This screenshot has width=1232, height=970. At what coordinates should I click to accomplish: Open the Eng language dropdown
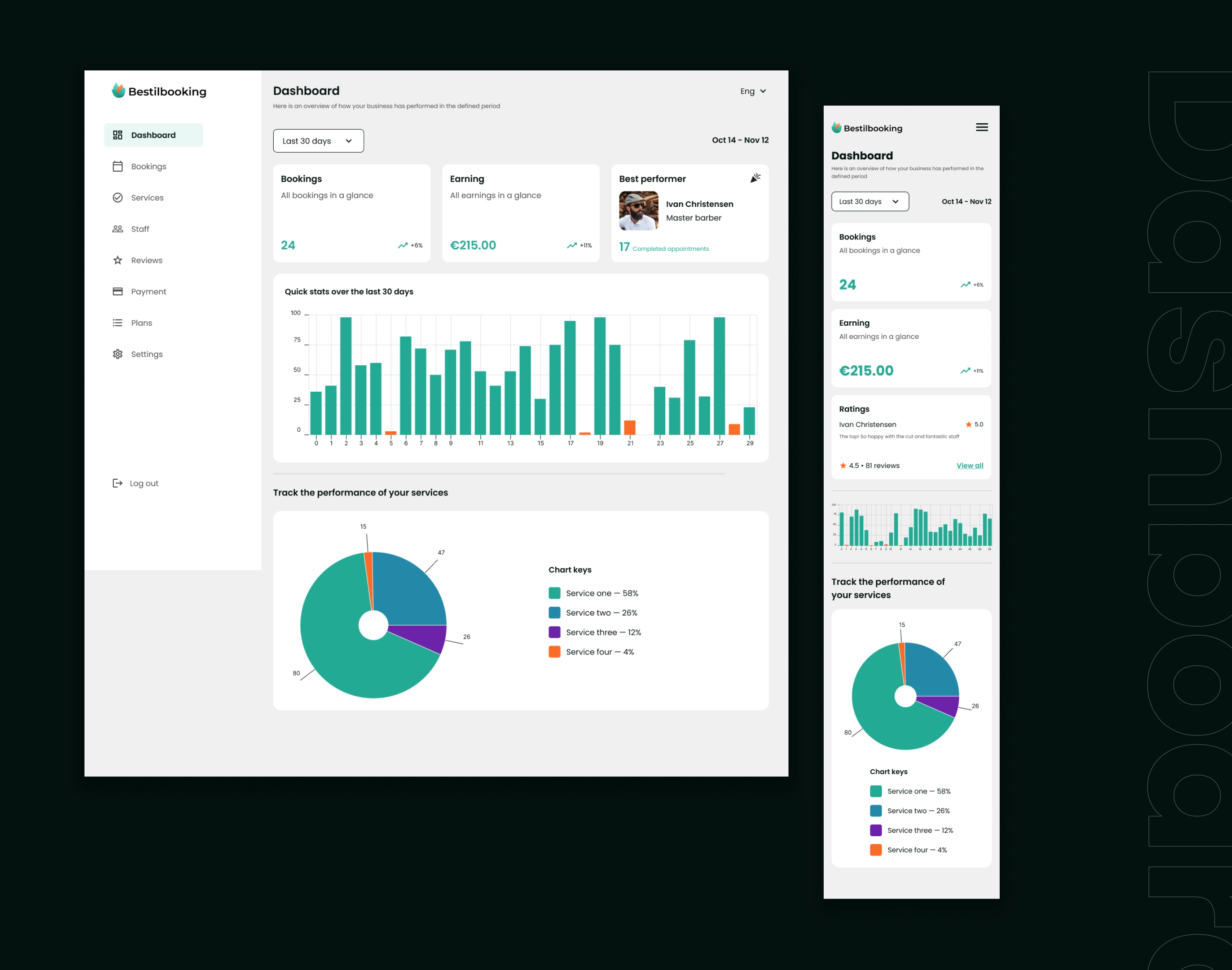coord(753,92)
